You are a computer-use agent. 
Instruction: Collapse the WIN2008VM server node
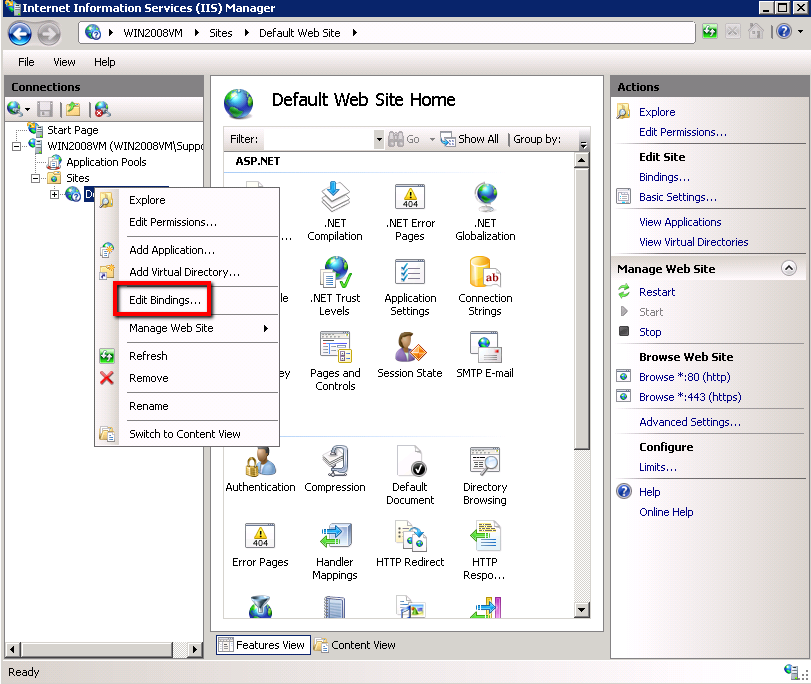(17, 146)
